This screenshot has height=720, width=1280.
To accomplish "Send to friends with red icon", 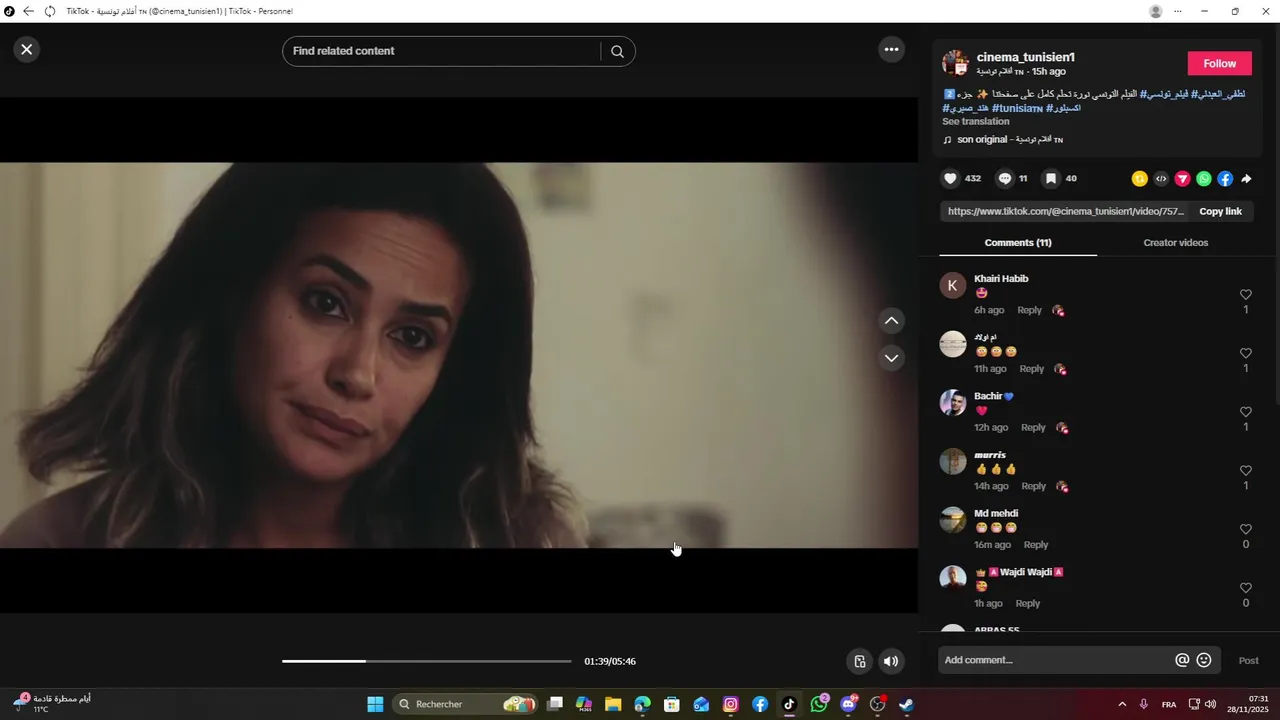I will 1182,179.
